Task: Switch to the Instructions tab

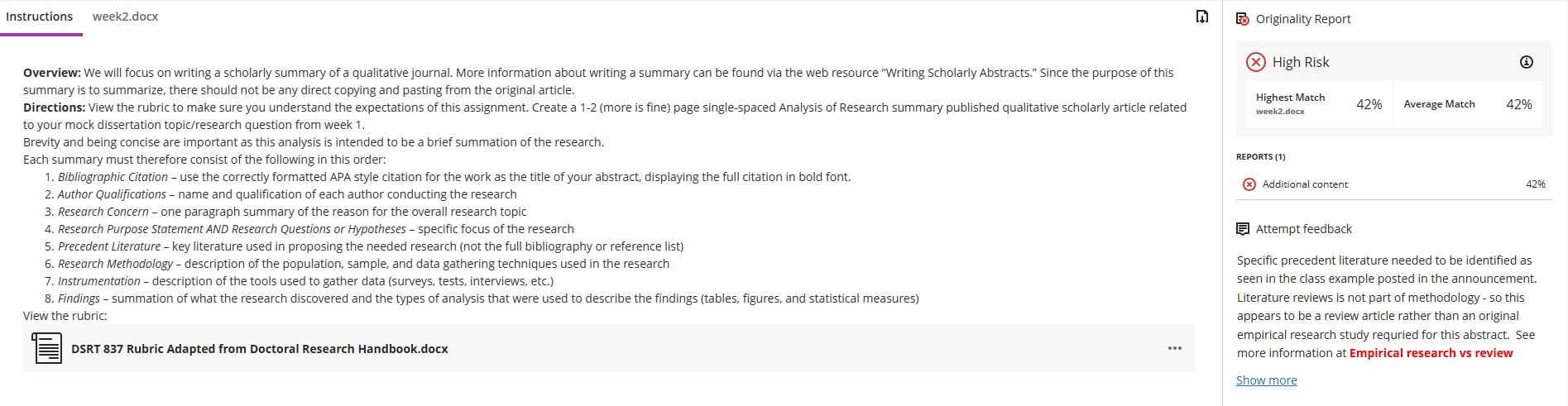Action: pyautogui.click(x=40, y=17)
